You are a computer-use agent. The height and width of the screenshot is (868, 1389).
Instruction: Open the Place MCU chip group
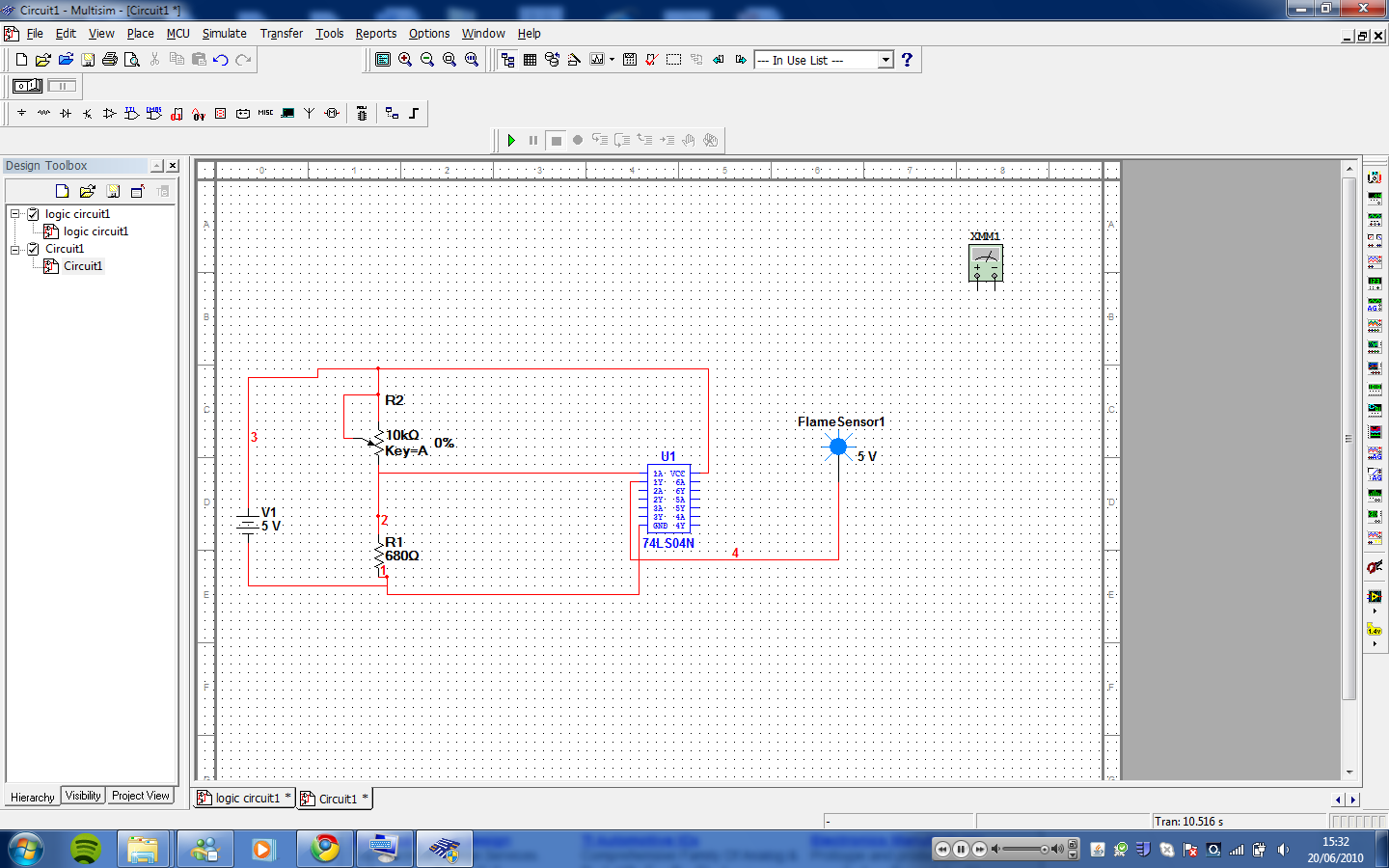[362, 114]
